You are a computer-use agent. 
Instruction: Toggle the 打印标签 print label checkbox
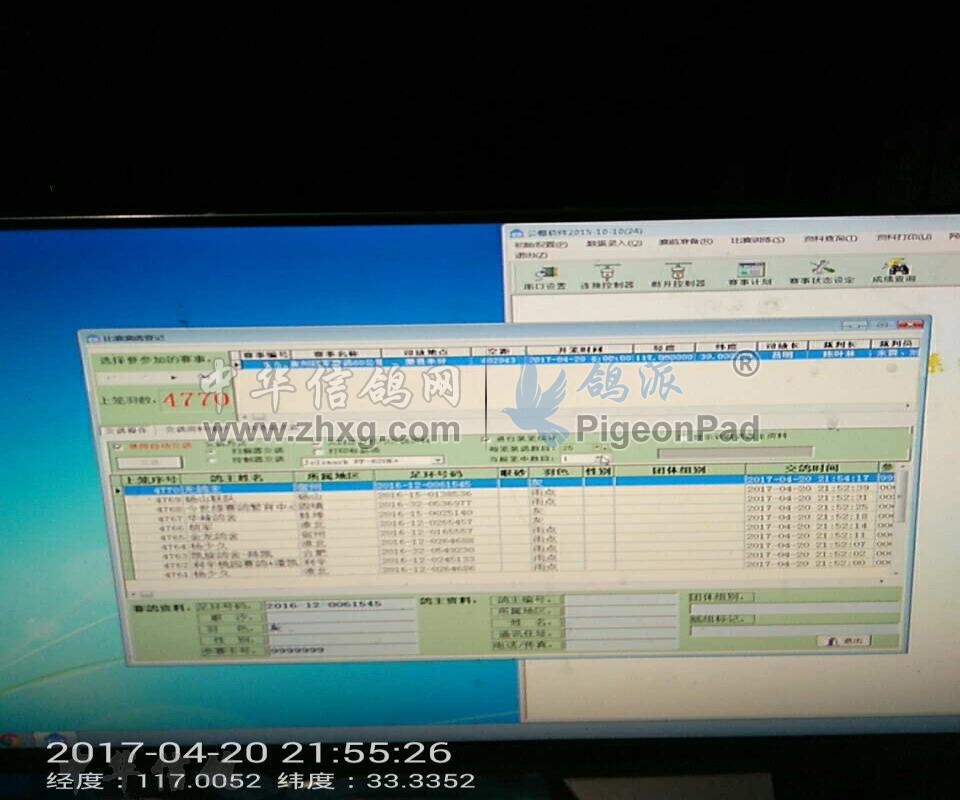(318, 450)
